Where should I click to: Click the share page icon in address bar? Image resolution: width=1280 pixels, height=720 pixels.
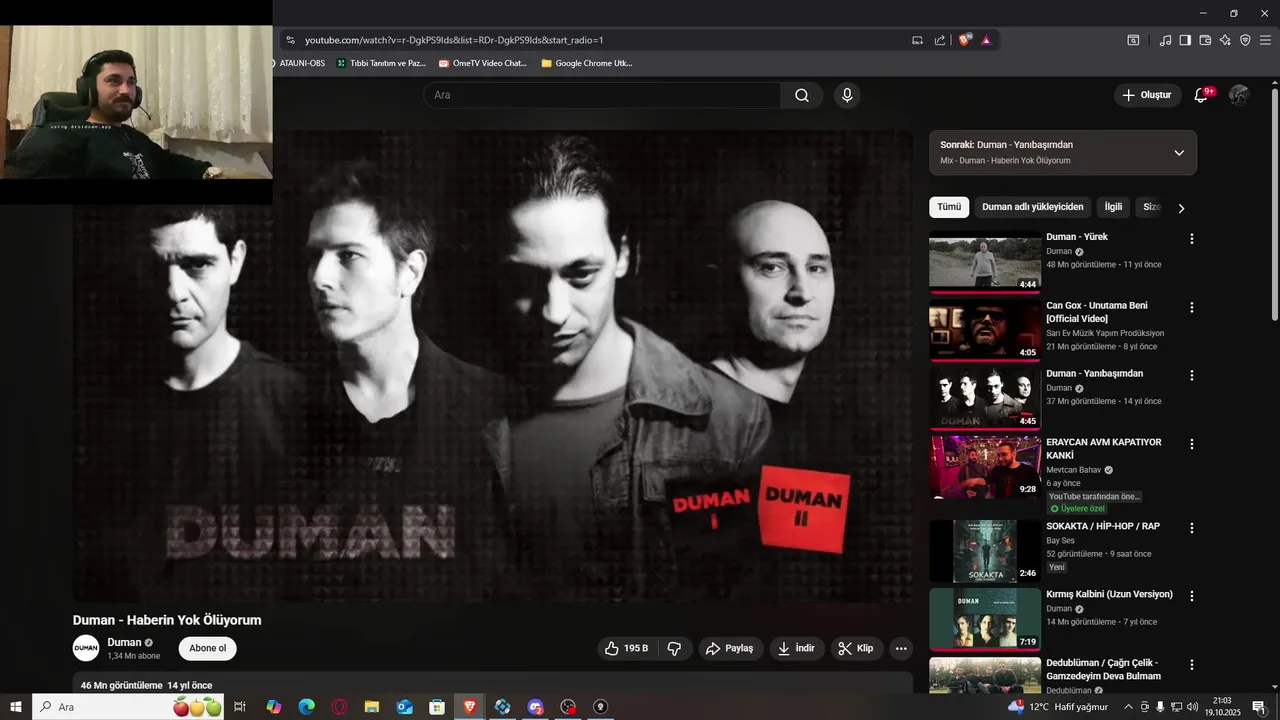[940, 40]
